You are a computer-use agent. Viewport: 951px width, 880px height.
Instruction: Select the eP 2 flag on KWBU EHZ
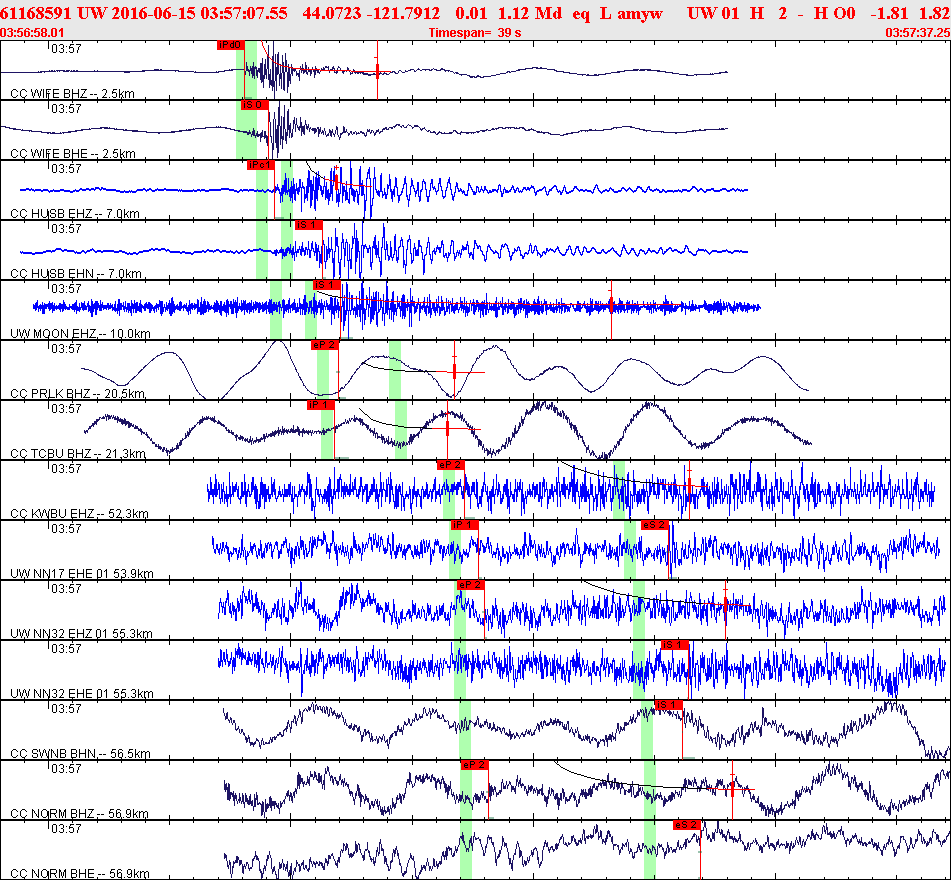coord(451,465)
